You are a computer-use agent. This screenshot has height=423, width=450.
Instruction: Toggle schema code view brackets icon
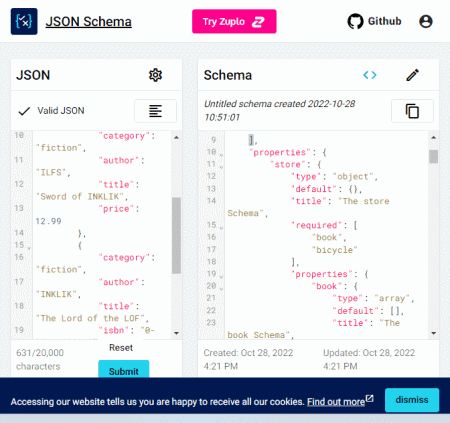[370, 75]
